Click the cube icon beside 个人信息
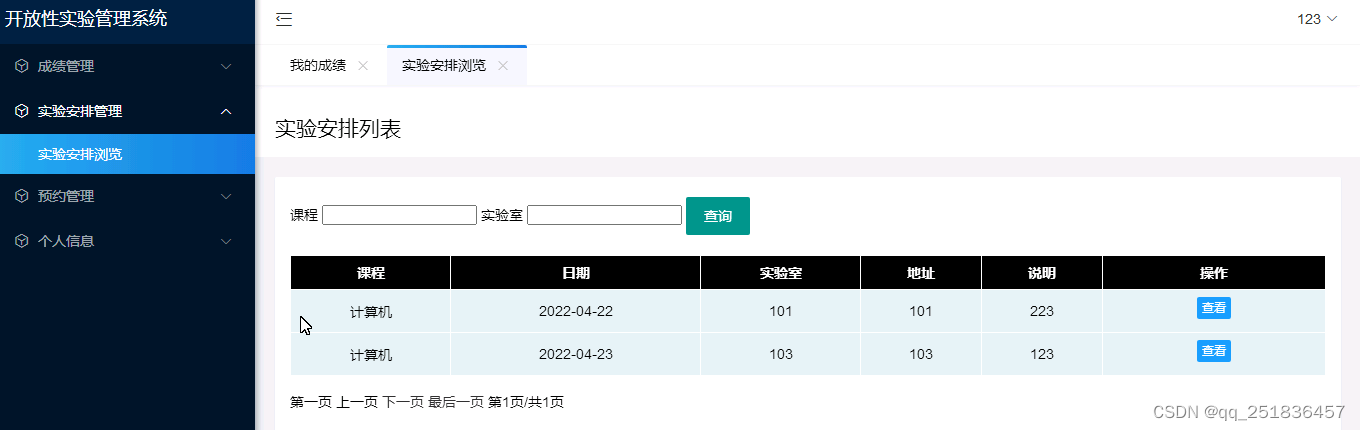Screen dimensions: 1360x430 click(22, 241)
